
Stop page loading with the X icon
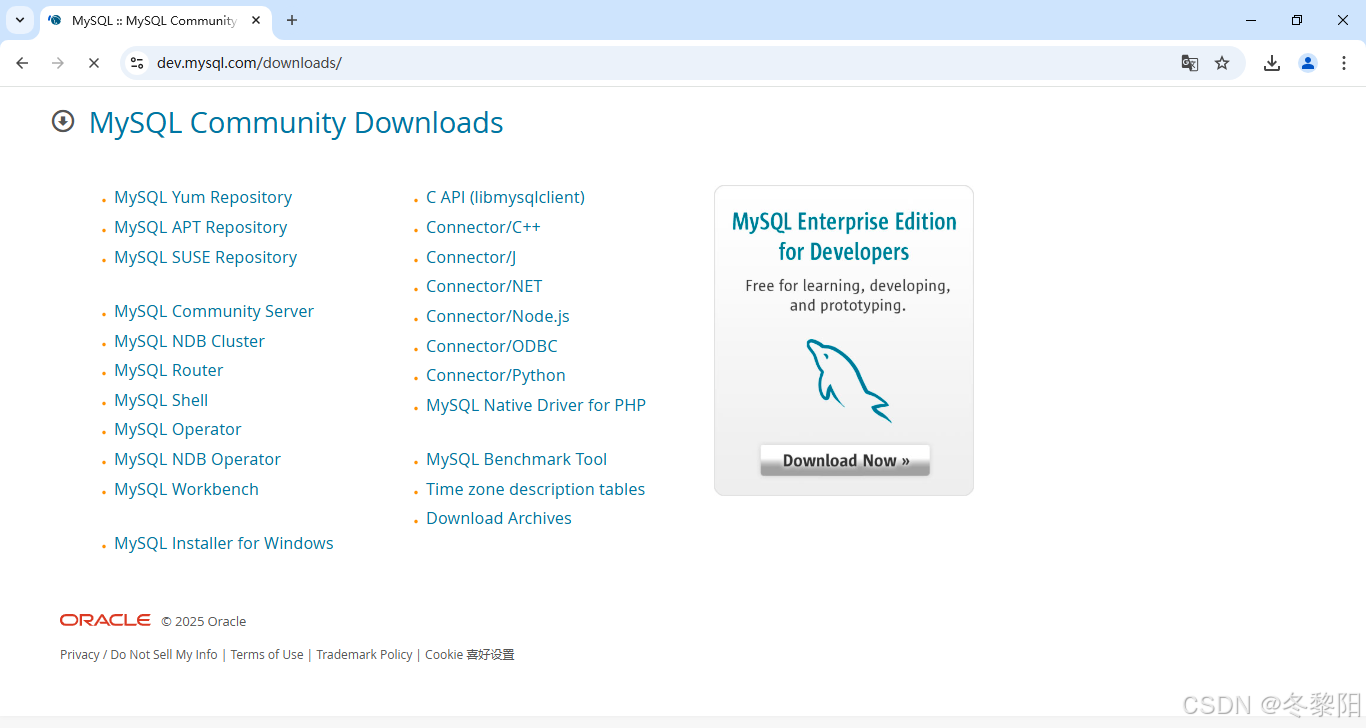[93, 63]
